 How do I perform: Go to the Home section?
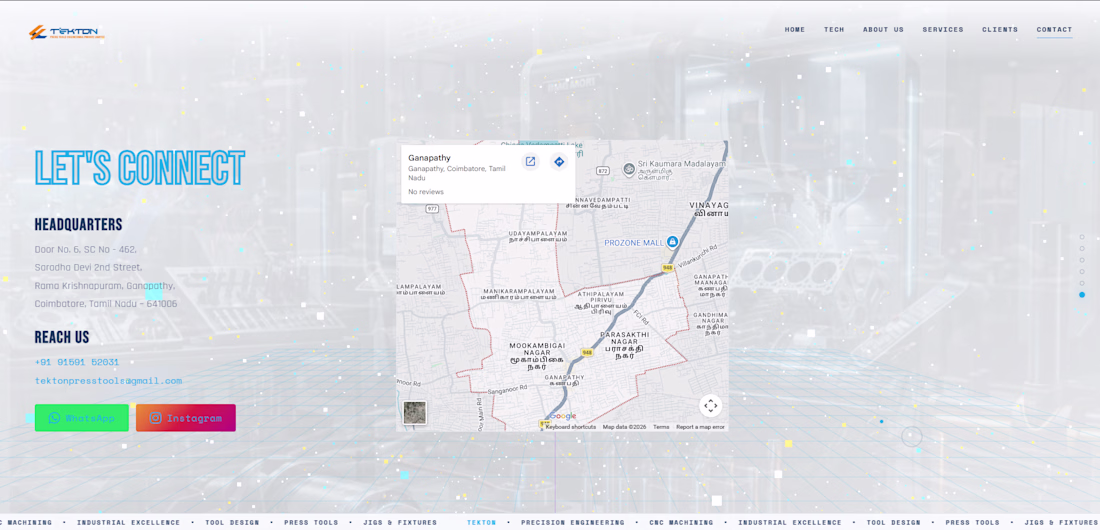[x=795, y=29]
